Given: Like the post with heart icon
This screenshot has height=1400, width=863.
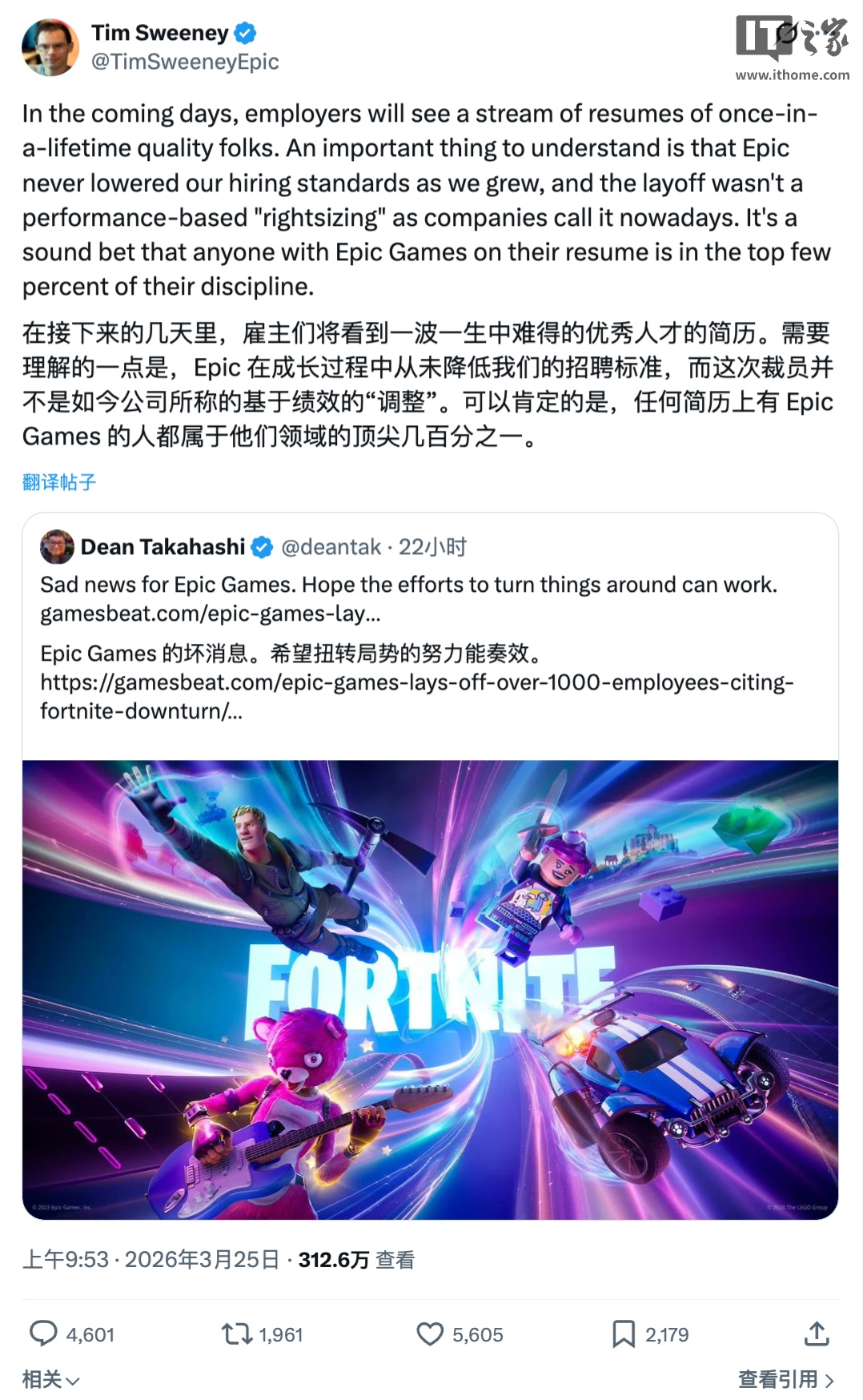Looking at the screenshot, I should tap(430, 1334).
